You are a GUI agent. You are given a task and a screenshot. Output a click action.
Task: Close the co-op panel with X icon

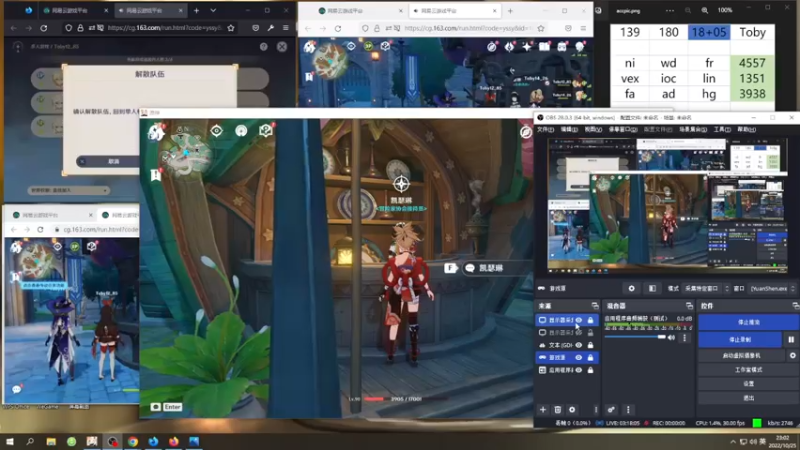(282, 46)
